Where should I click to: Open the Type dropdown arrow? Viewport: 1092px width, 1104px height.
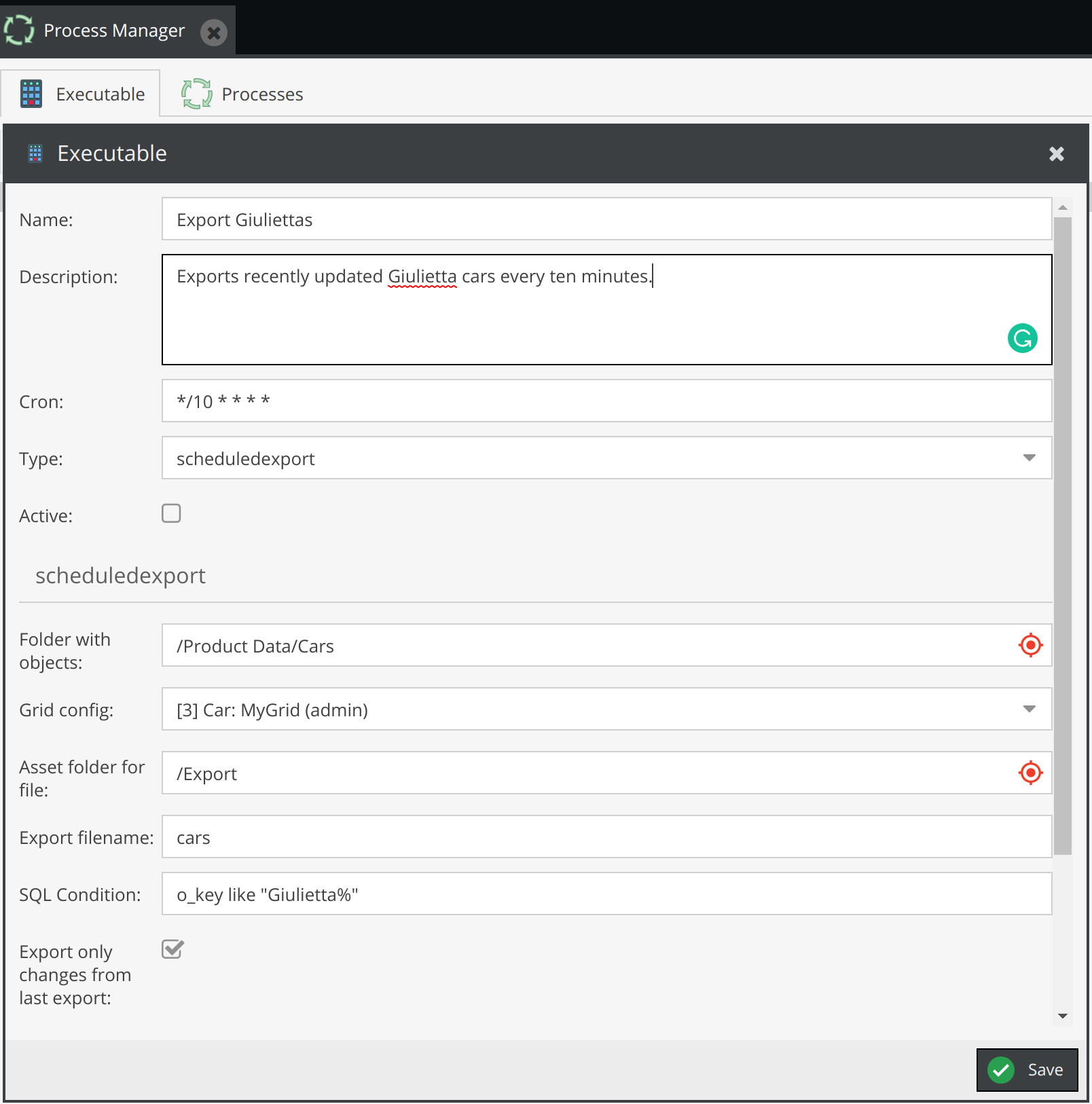1030,458
